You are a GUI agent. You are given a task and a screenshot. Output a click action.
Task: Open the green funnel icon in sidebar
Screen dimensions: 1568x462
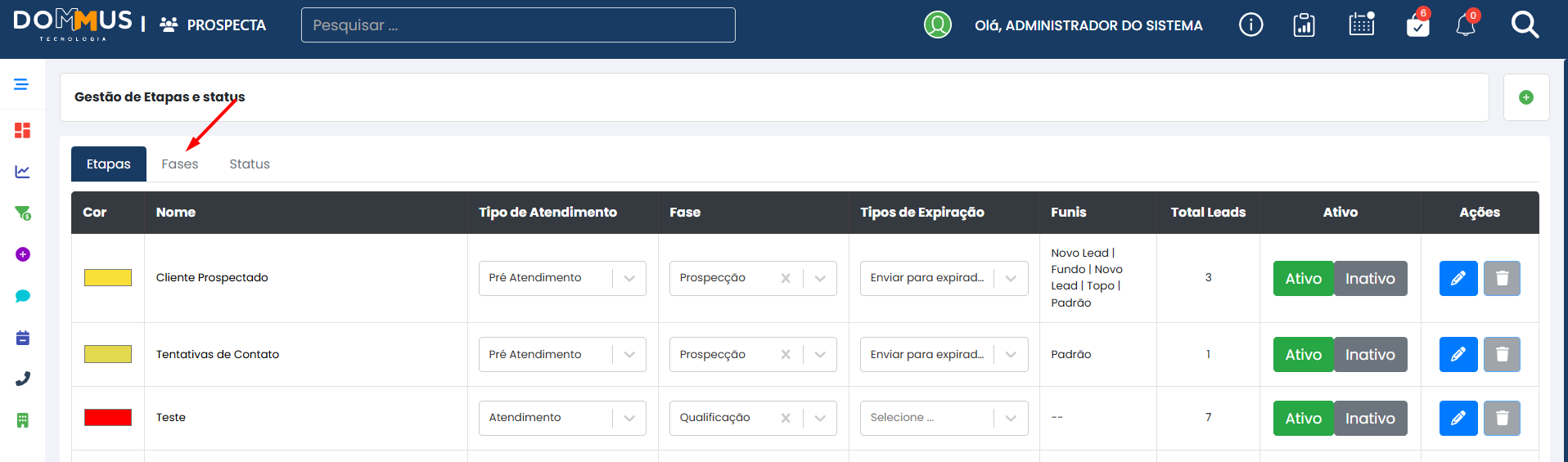23,213
